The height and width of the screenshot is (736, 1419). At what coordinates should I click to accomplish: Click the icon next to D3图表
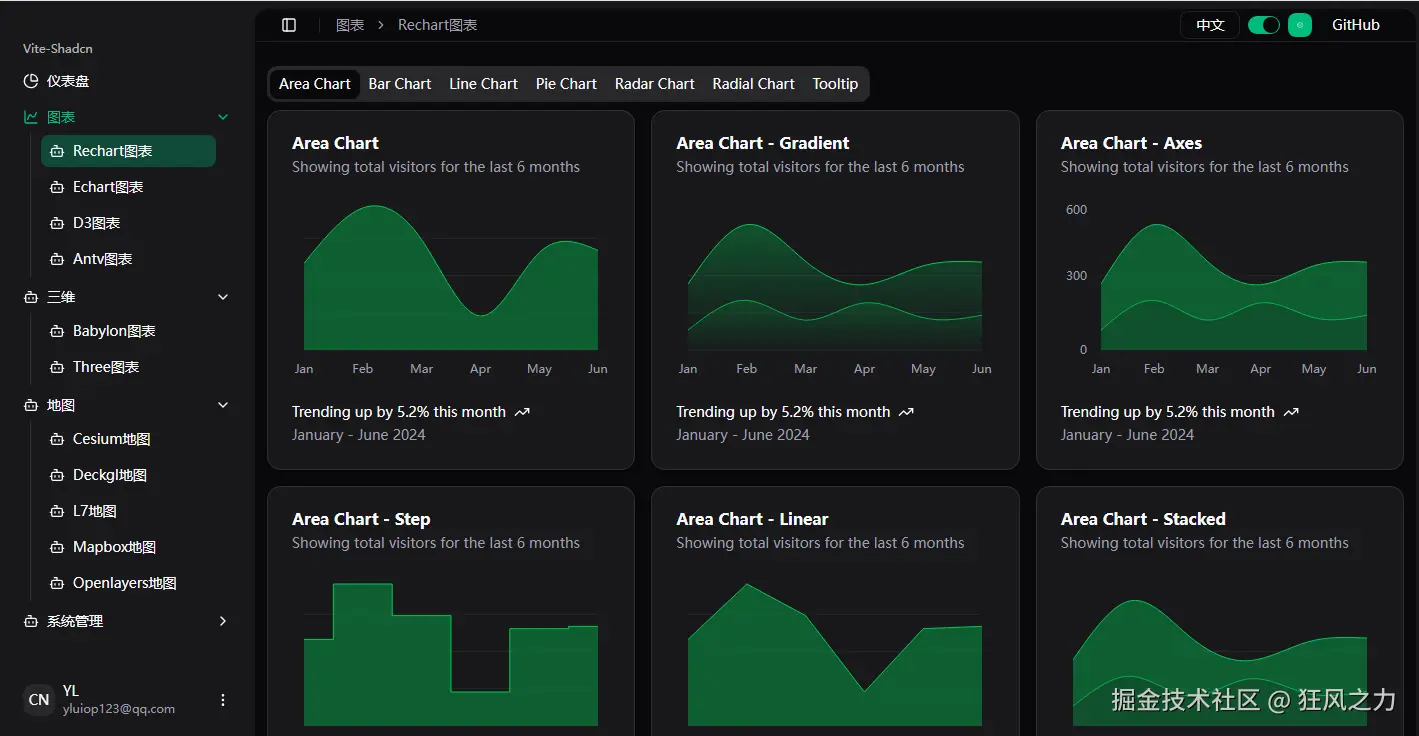pyautogui.click(x=57, y=223)
